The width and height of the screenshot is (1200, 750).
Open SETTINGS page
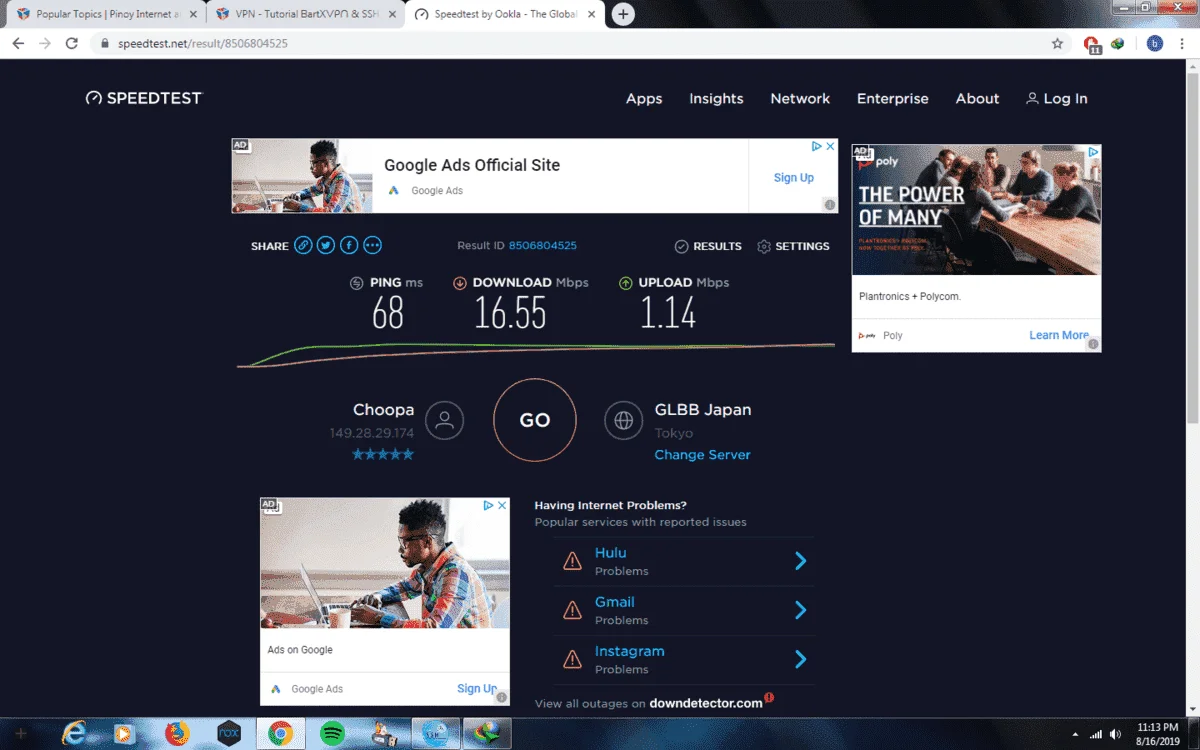point(794,246)
